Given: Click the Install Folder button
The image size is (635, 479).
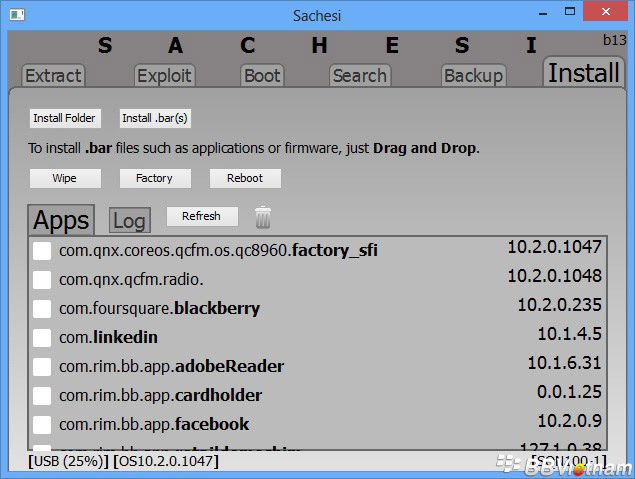Looking at the screenshot, I should click(65, 118).
